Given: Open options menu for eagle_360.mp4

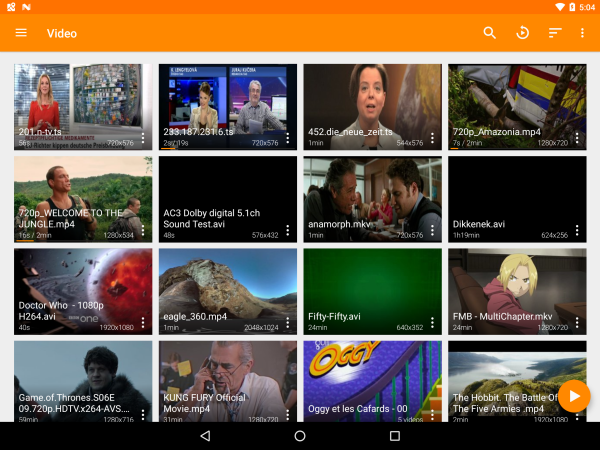Looking at the screenshot, I should click(x=288, y=323).
